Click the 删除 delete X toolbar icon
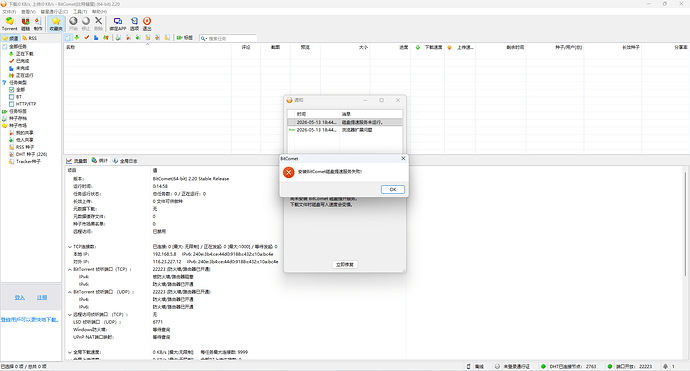Screen dimensions: 690x371 click(99, 24)
